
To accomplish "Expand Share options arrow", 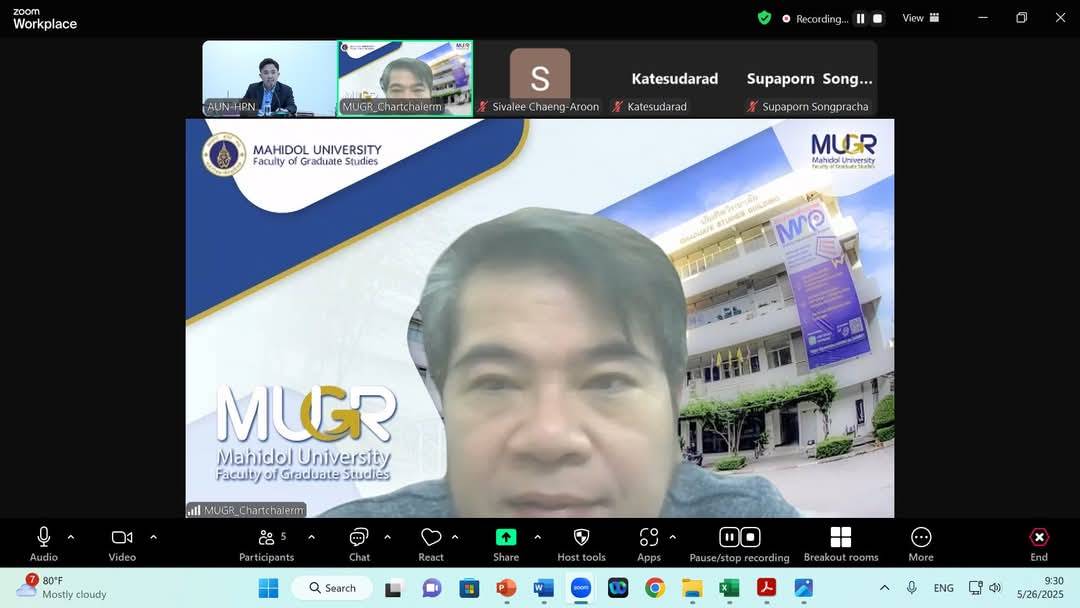I will 537,537.
